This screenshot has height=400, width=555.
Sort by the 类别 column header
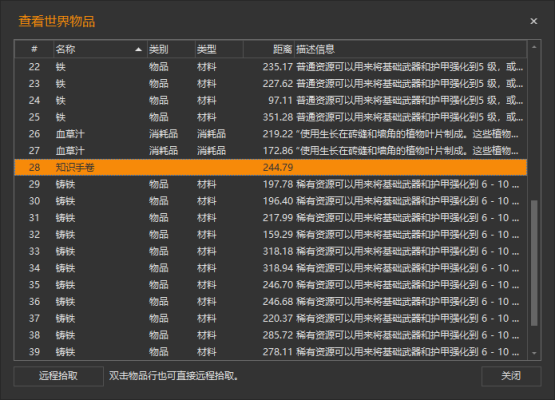pos(171,49)
